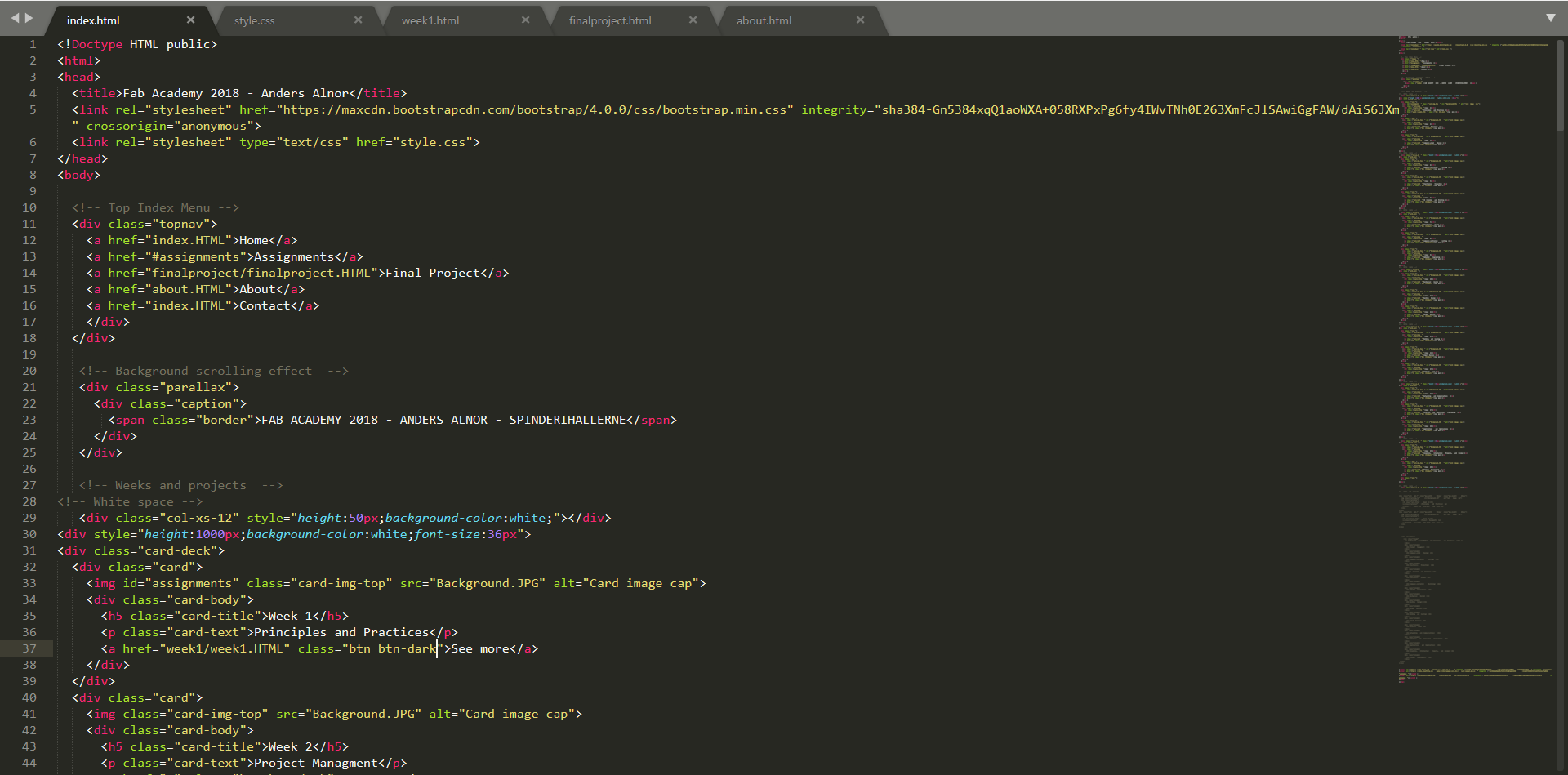Click the class="topnav" div line
This screenshot has width=1568, height=775.
pyautogui.click(x=145, y=224)
